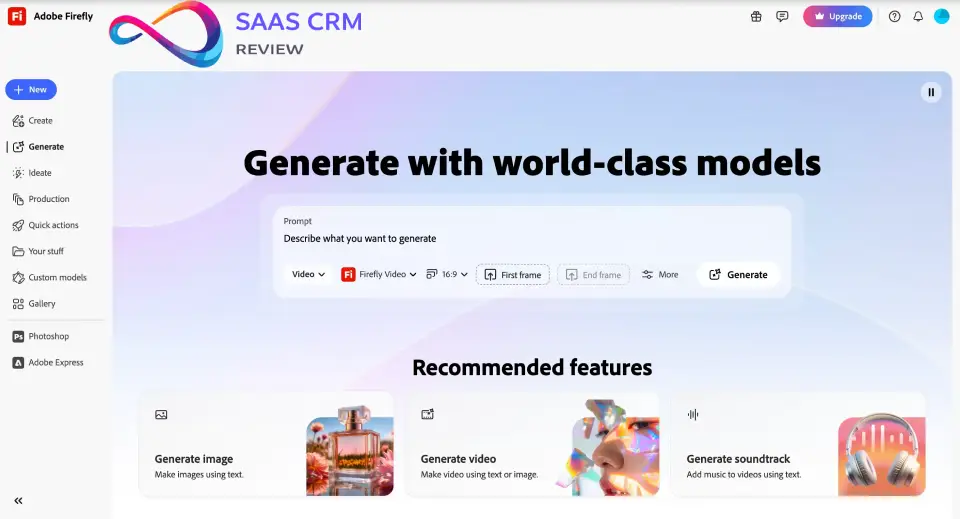Upload a First frame image
The image size is (960, 519).
512,275
